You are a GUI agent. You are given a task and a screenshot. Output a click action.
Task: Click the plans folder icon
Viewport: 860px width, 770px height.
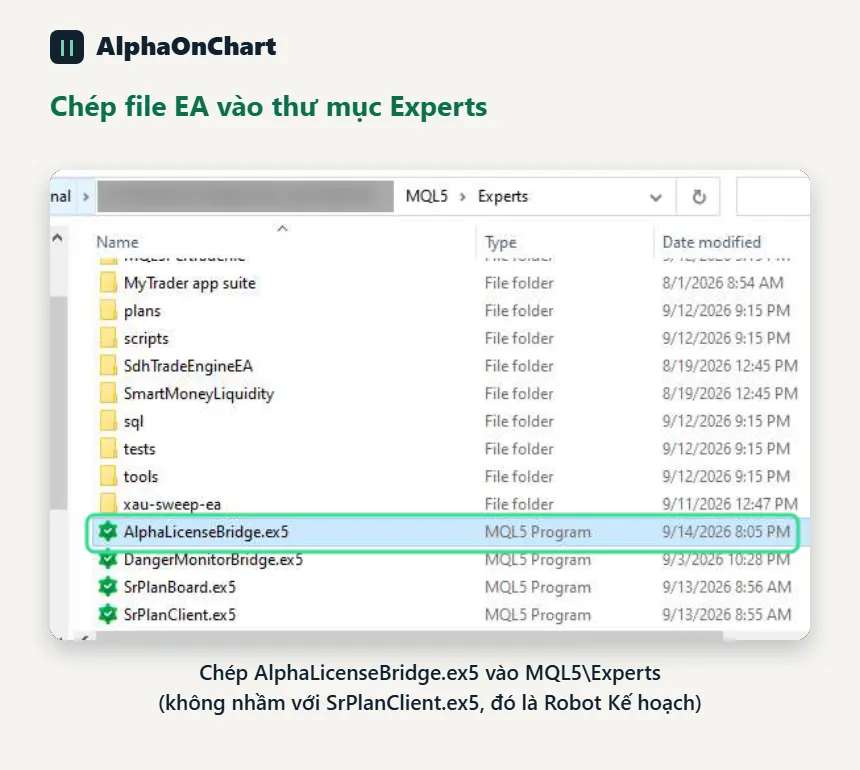[x=108, y=310]
